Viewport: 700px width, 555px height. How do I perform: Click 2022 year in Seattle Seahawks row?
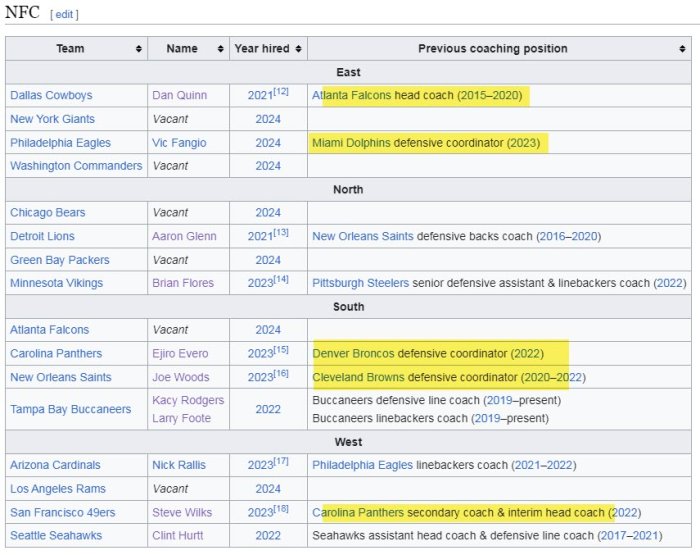(268, 535)
